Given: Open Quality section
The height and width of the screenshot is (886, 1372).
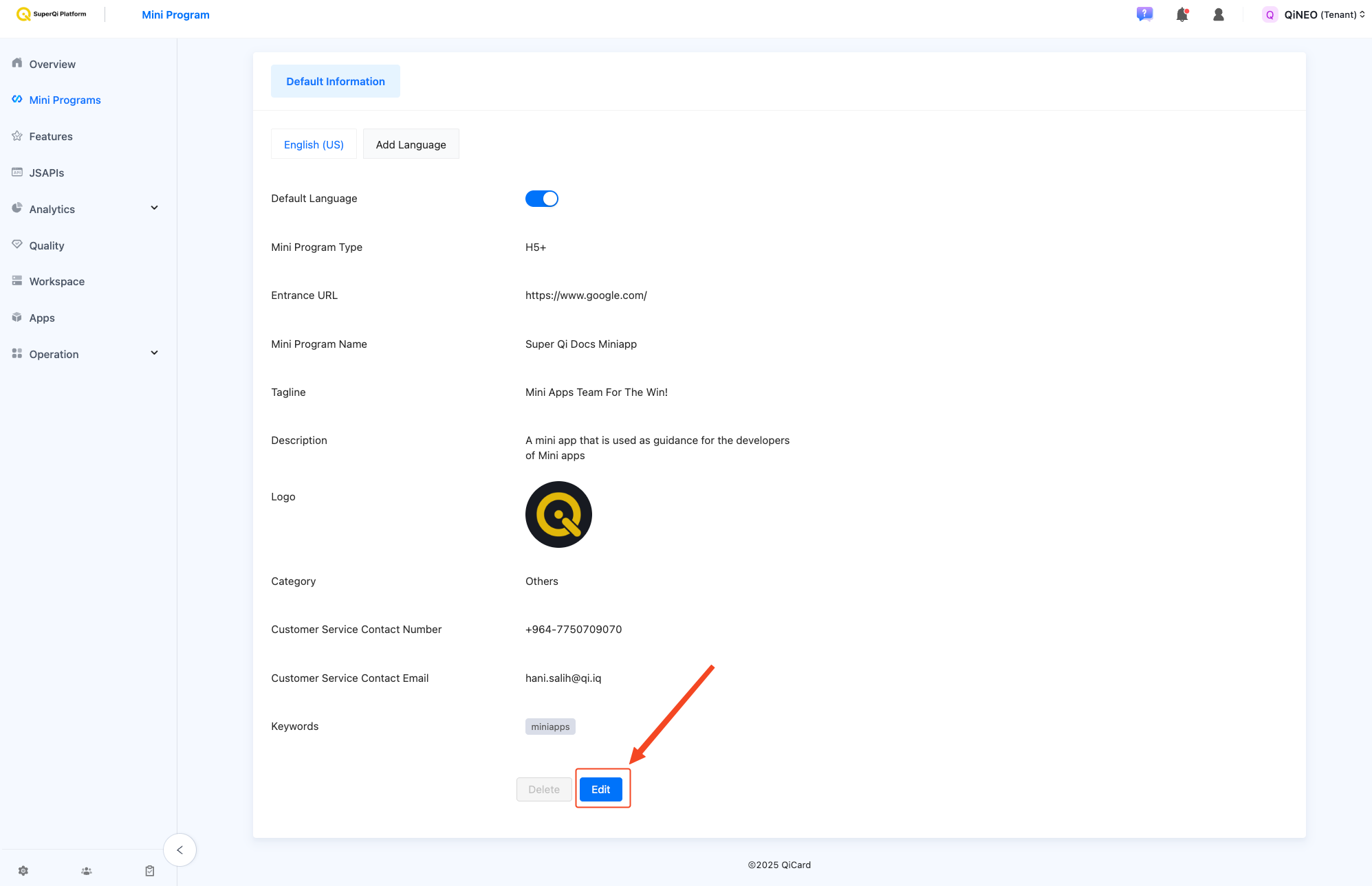Looking at the screenshot, I should 47,245.
